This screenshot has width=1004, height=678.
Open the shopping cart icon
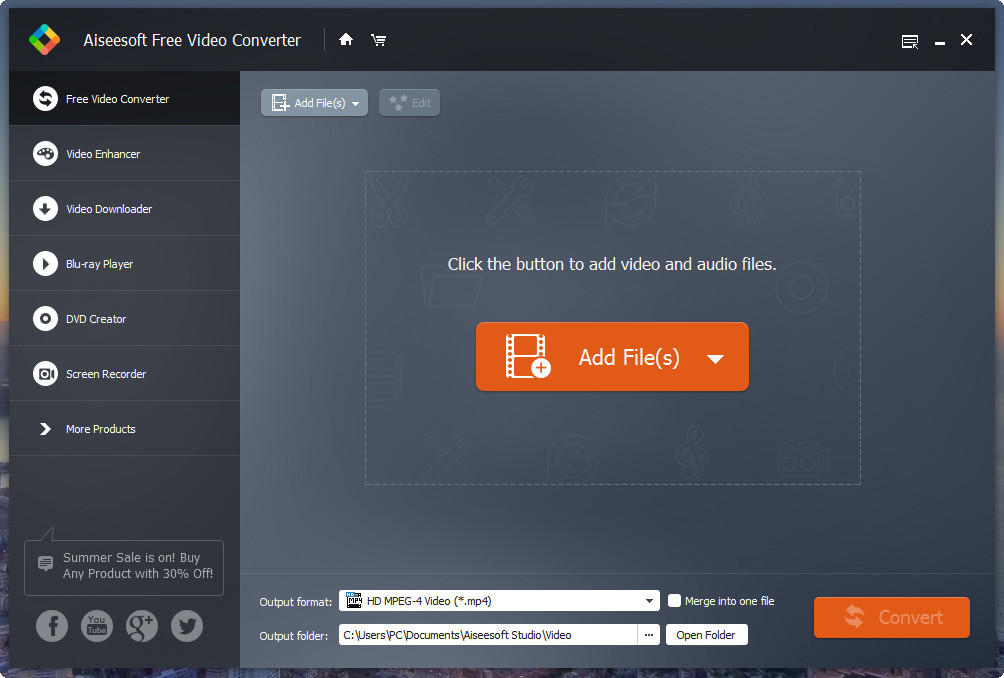[x=378, y=40]
